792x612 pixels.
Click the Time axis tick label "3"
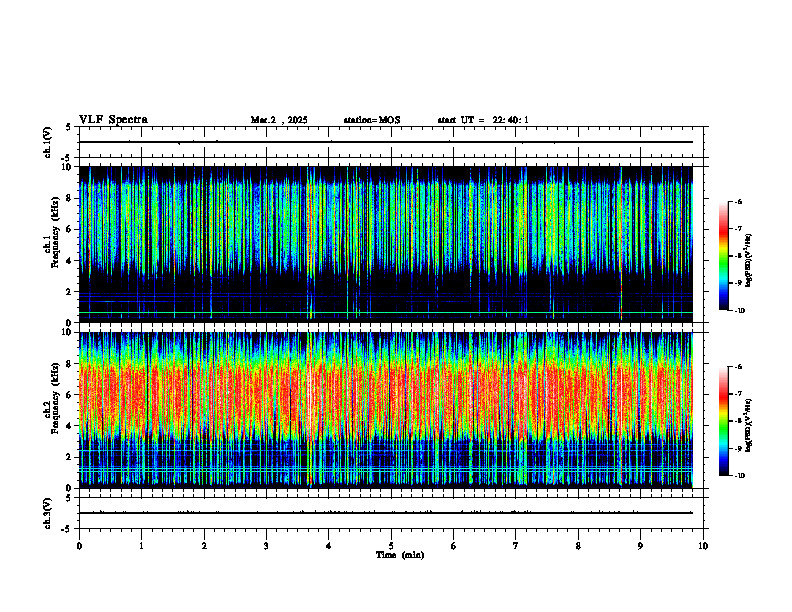pos(266,546)
